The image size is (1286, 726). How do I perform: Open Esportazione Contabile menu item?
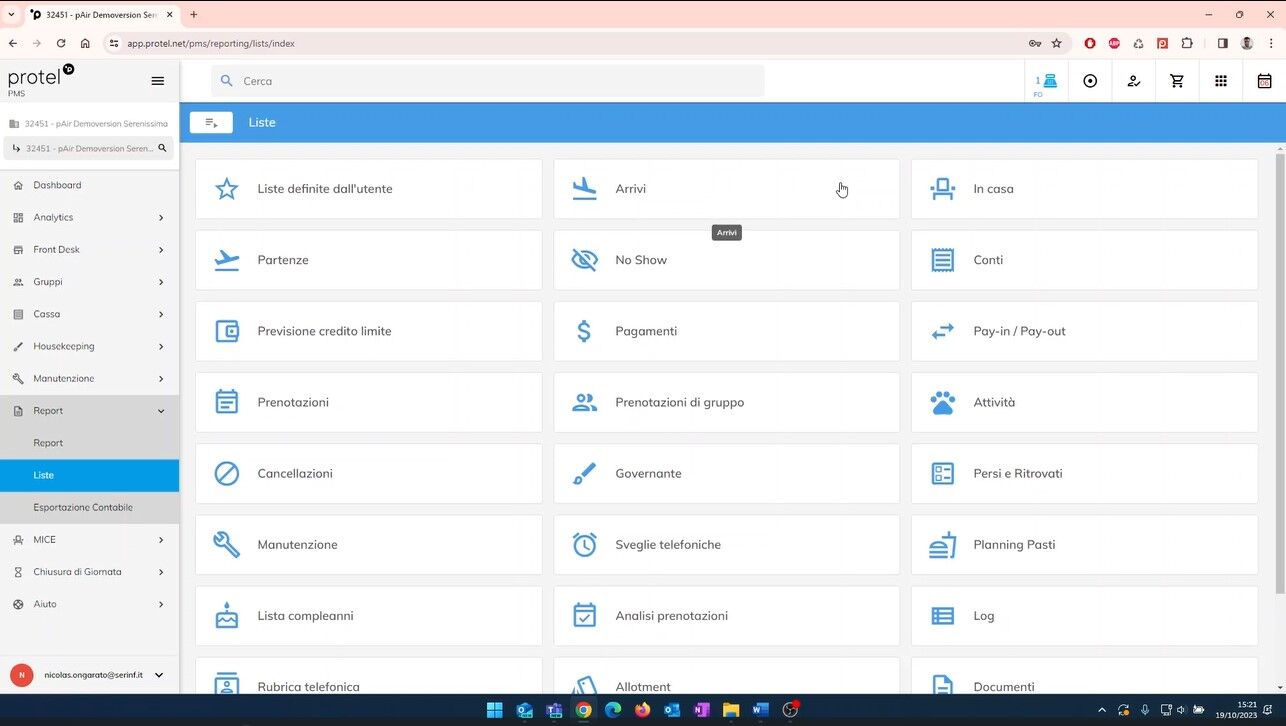click(x=83, y=507)
